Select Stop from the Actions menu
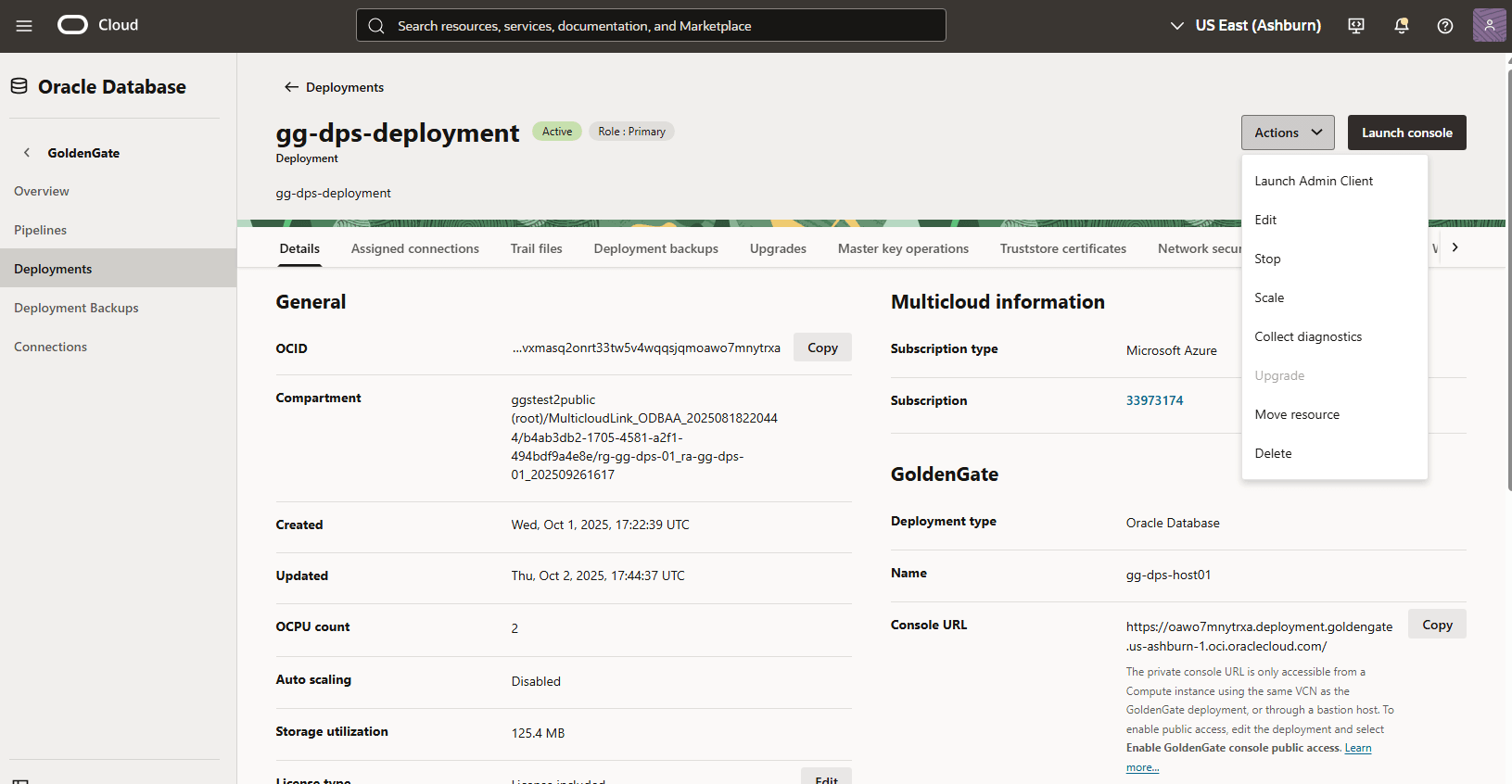Image resolution: width=1512 pixels, height=784 pixels. coord(1267,259)
